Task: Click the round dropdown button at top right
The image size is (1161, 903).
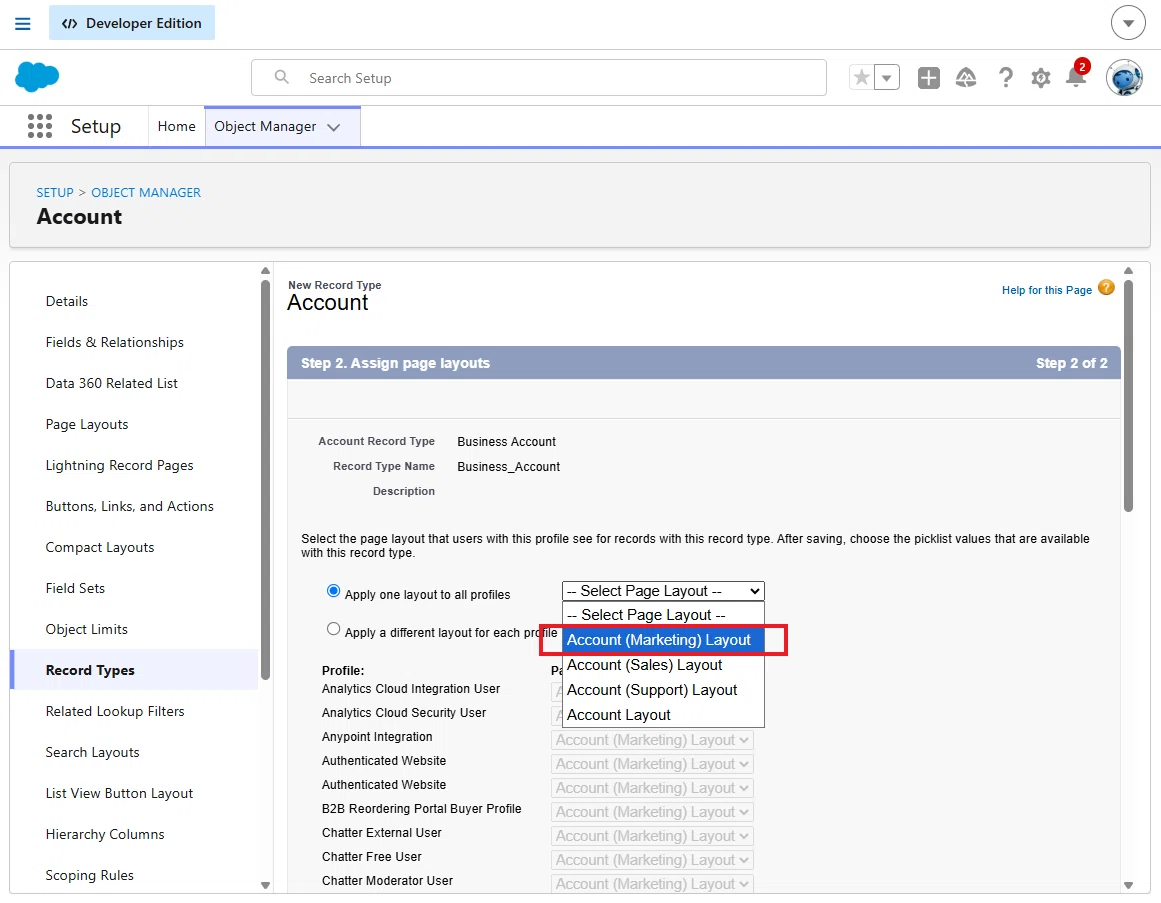Action: pyautogui.click(x=1128, y=24)
